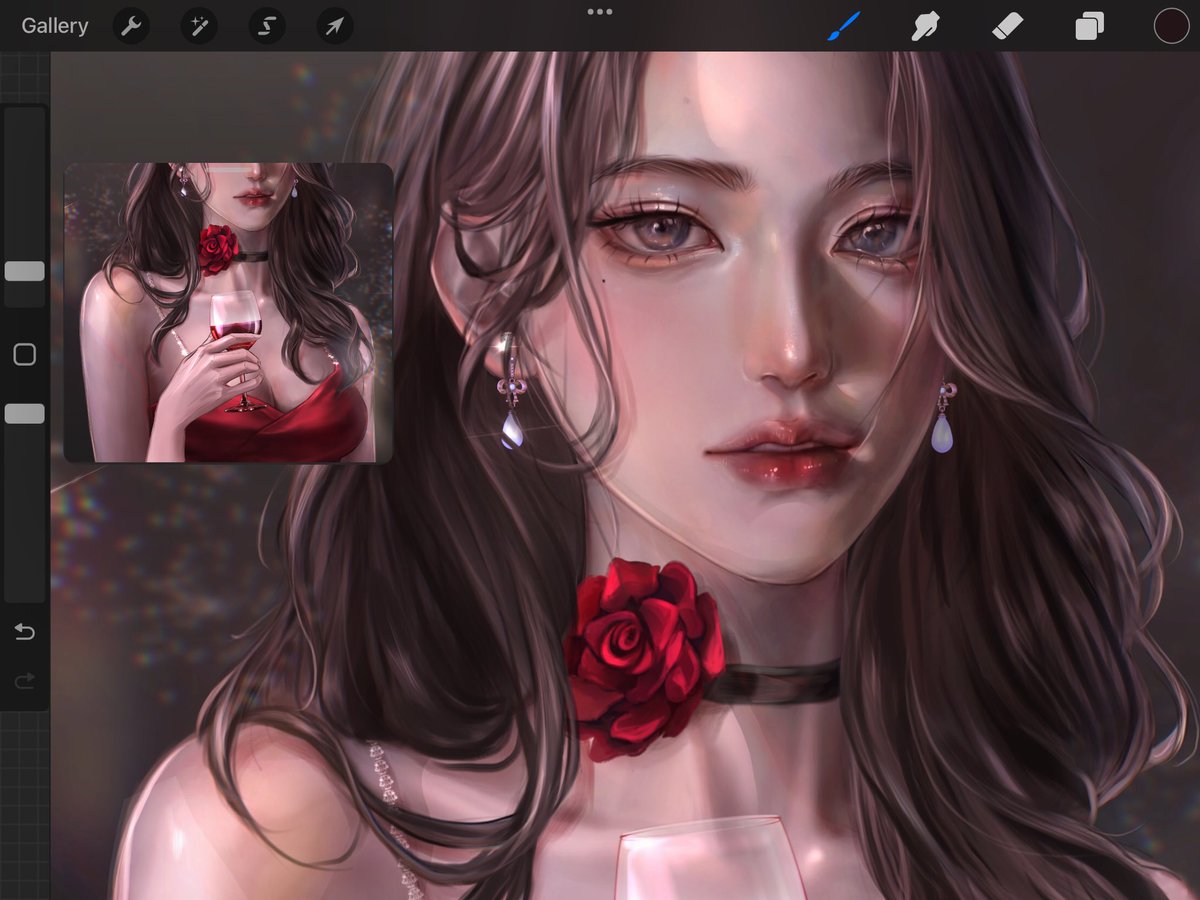
Task: Undo the last stroke
Action: [x=25, y=632]
